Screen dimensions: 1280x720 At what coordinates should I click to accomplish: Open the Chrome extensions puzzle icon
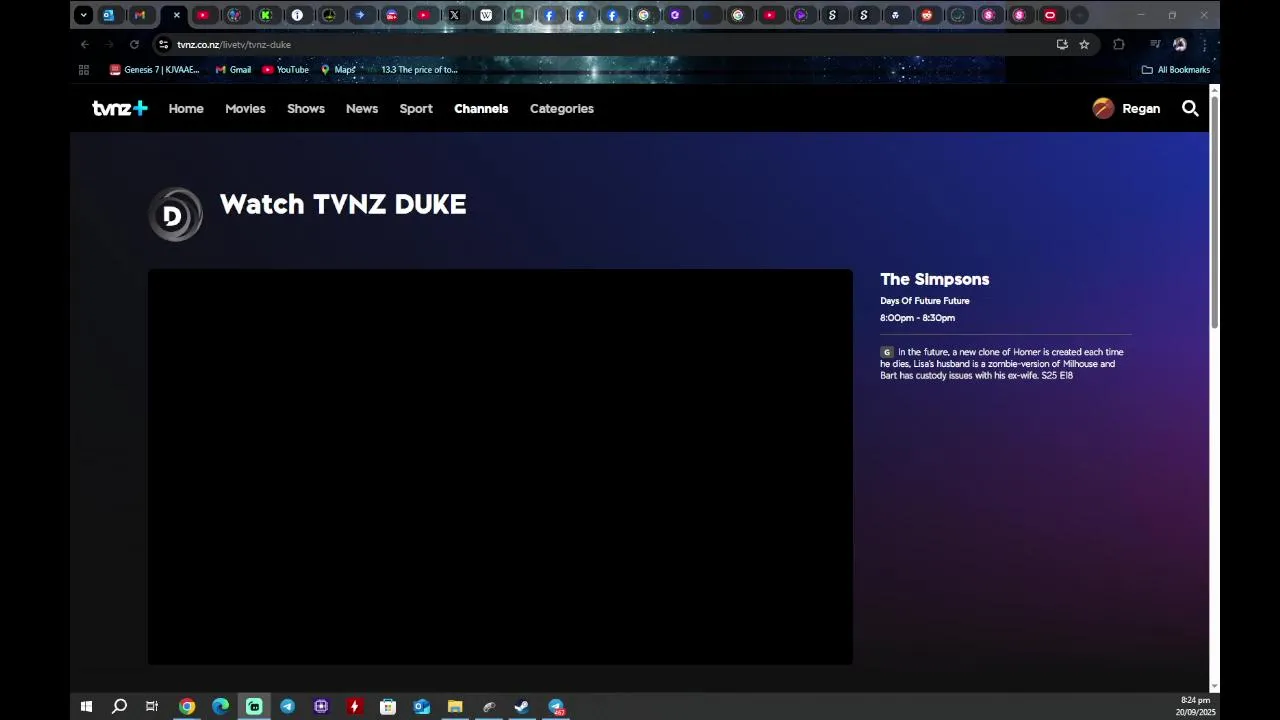pyautogui.click(x=1119, y=44)
